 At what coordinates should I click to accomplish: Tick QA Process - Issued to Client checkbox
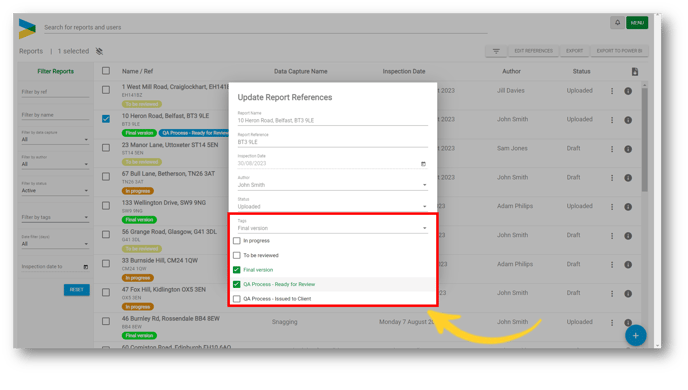[236, 299]
